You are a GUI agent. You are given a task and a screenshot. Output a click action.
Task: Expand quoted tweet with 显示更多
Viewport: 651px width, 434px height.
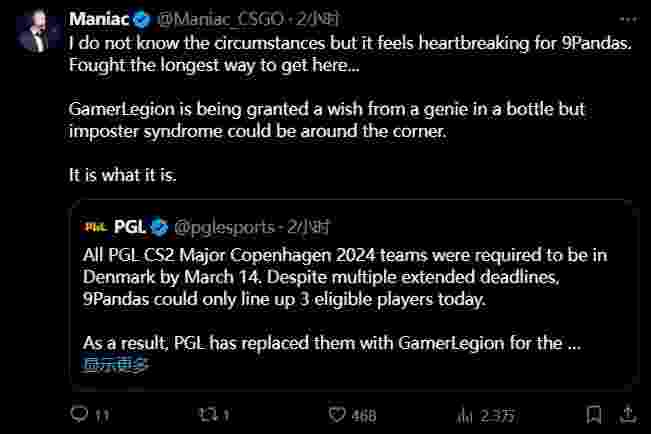click(116, 364)
